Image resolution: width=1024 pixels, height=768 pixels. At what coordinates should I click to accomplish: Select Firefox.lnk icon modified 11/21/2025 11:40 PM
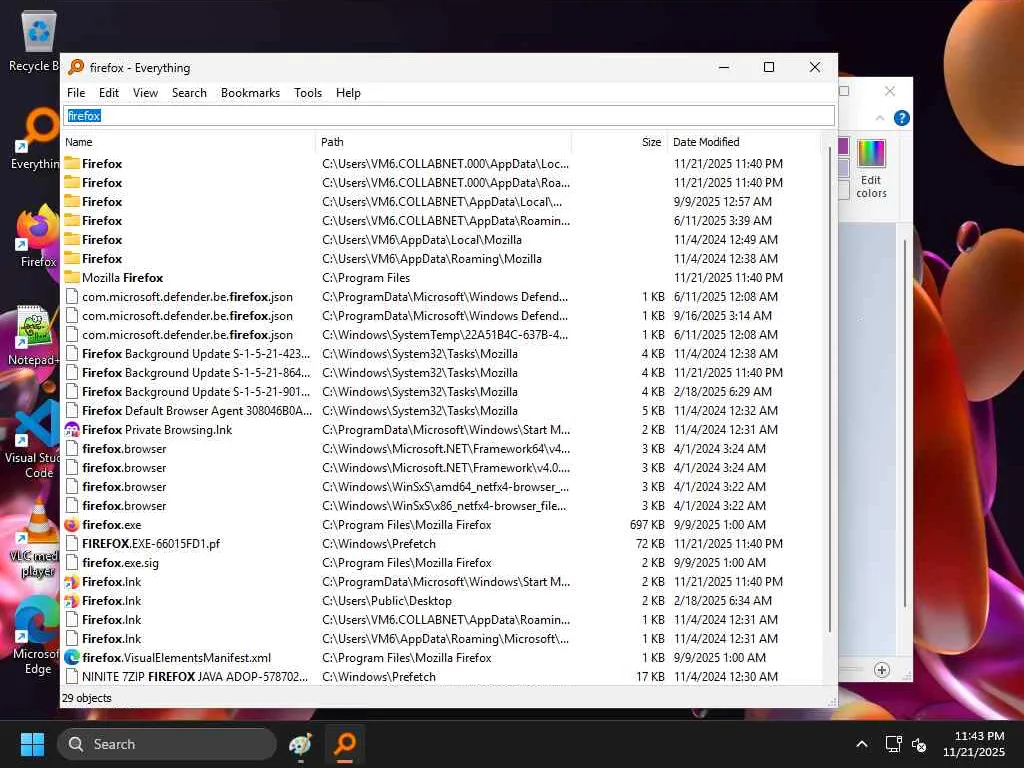(72, 582)
